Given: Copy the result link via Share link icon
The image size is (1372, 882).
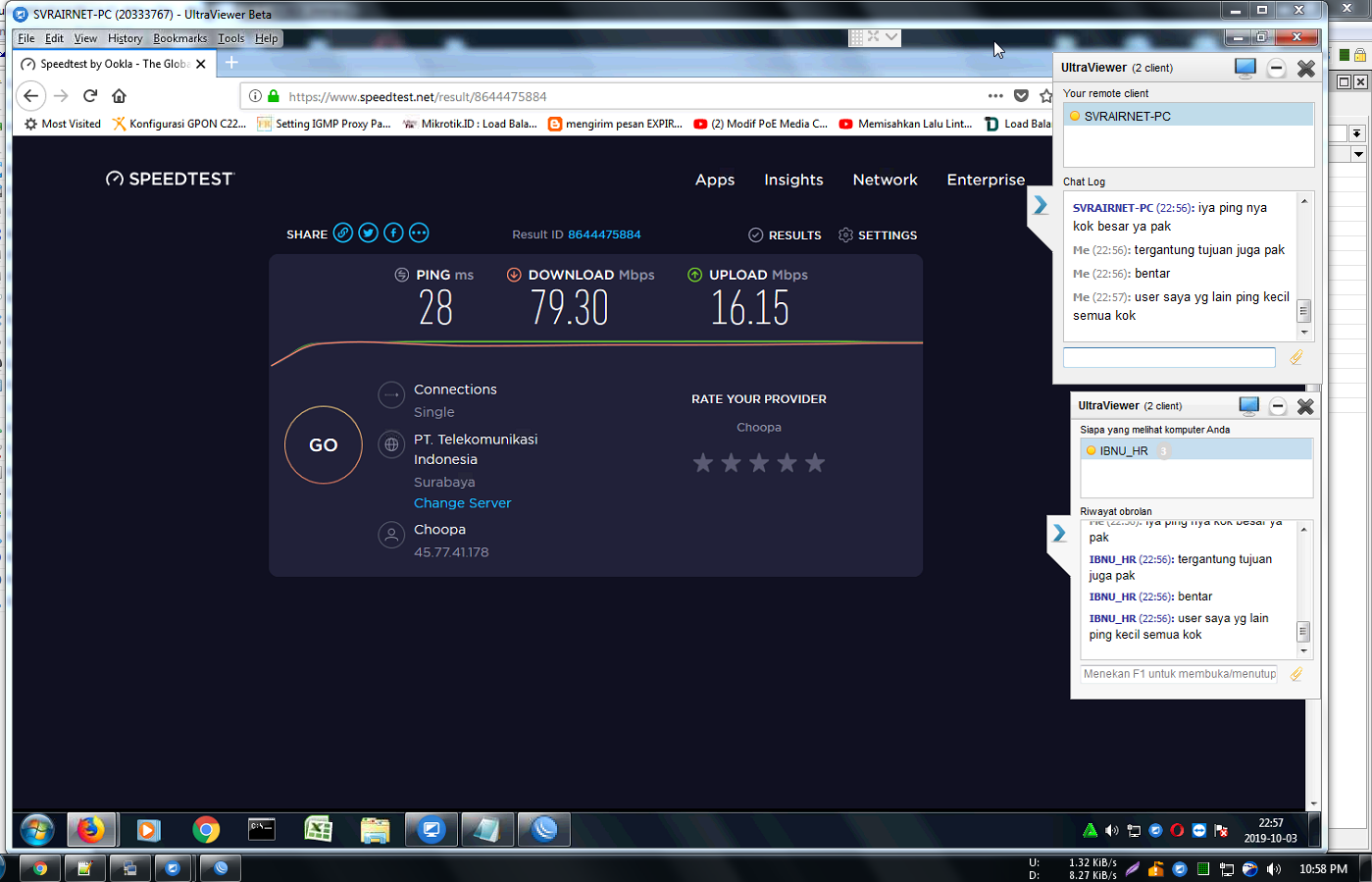Looking at the screenshot, I should pyautogui.click(x=342, y=233).
